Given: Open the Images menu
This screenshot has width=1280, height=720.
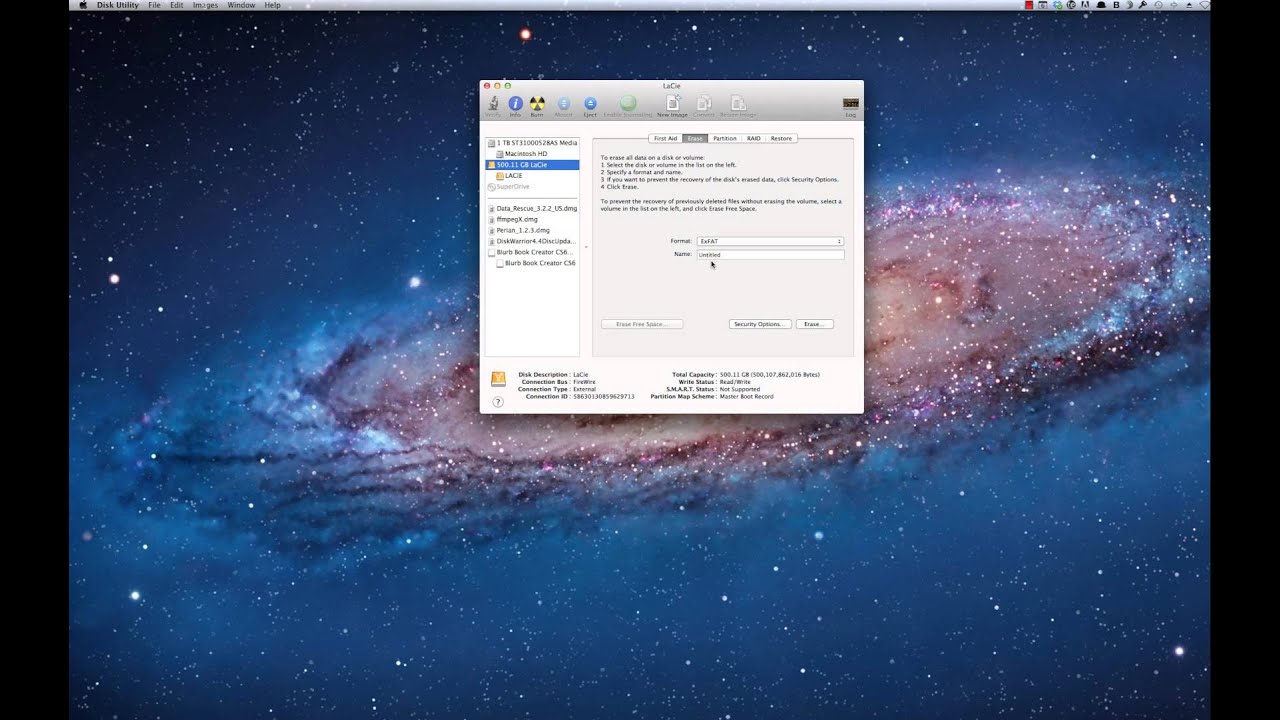Looking at the screenshot, I should (205, 5).
